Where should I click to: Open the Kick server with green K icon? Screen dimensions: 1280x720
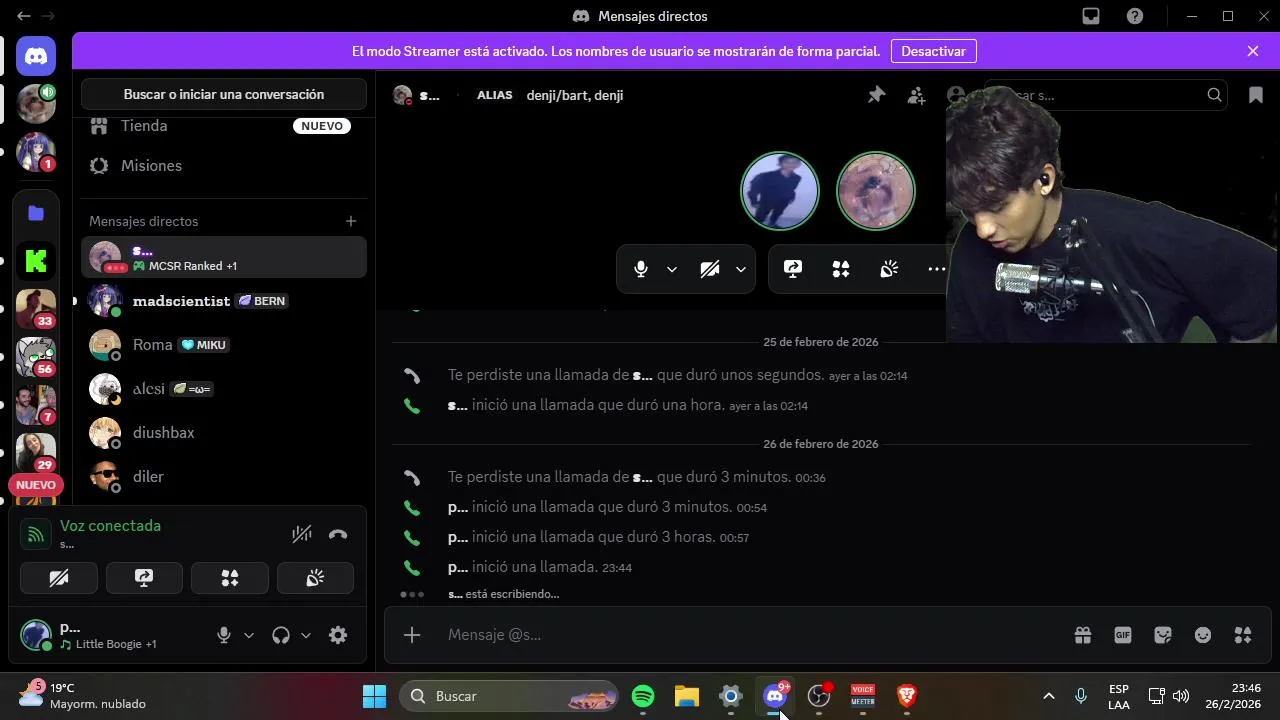pyautogui.click(x=36, y=261)
